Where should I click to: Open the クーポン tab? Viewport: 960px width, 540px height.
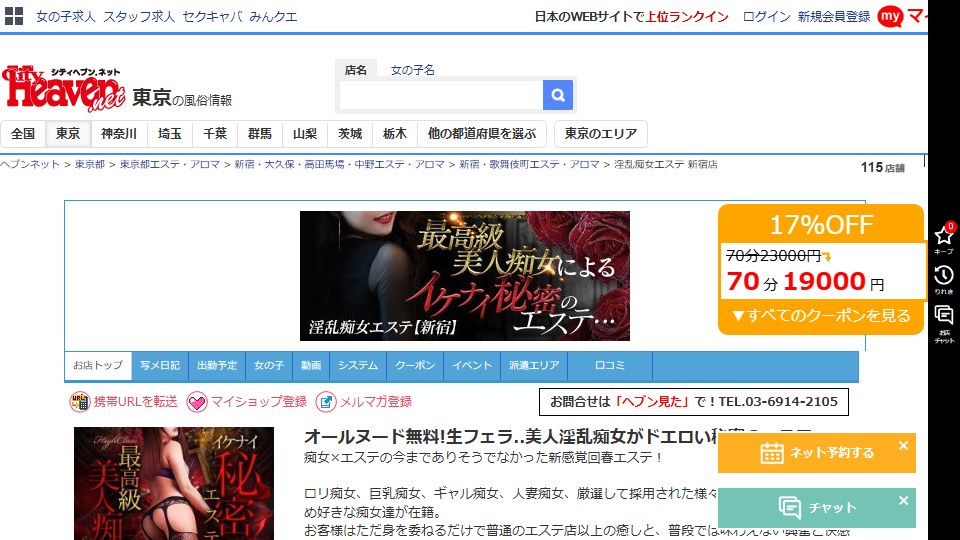415,366
